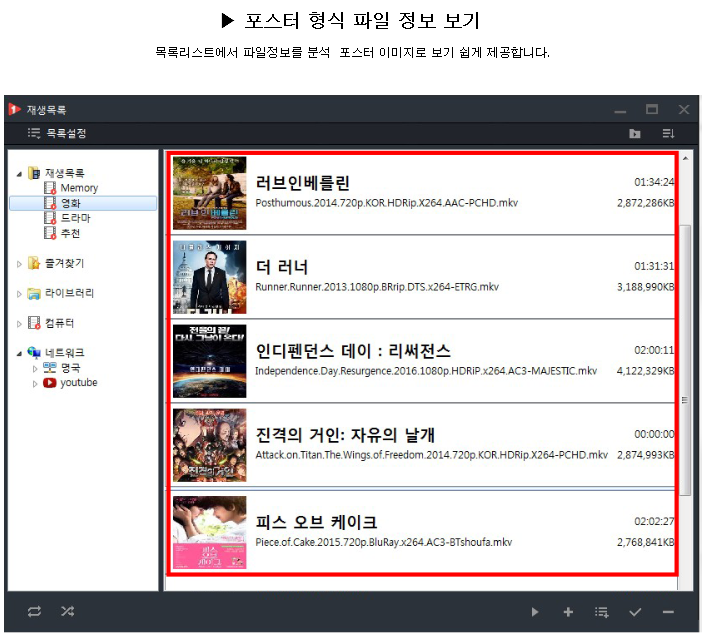Expand the 라이브러리 node
This screenshot has width=704, height=640.
(x=19, y=294)
